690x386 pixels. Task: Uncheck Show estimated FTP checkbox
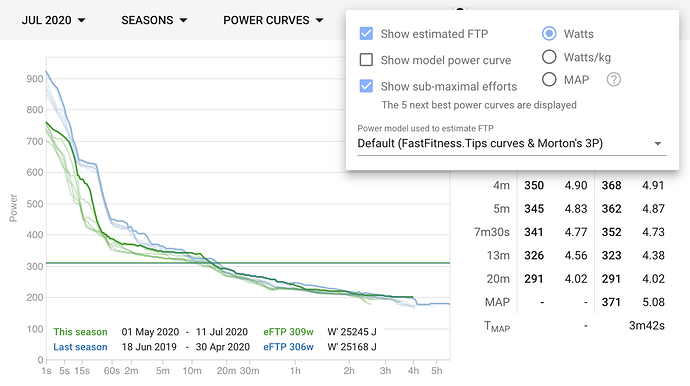pyautogui.click(x=366, y=33)
